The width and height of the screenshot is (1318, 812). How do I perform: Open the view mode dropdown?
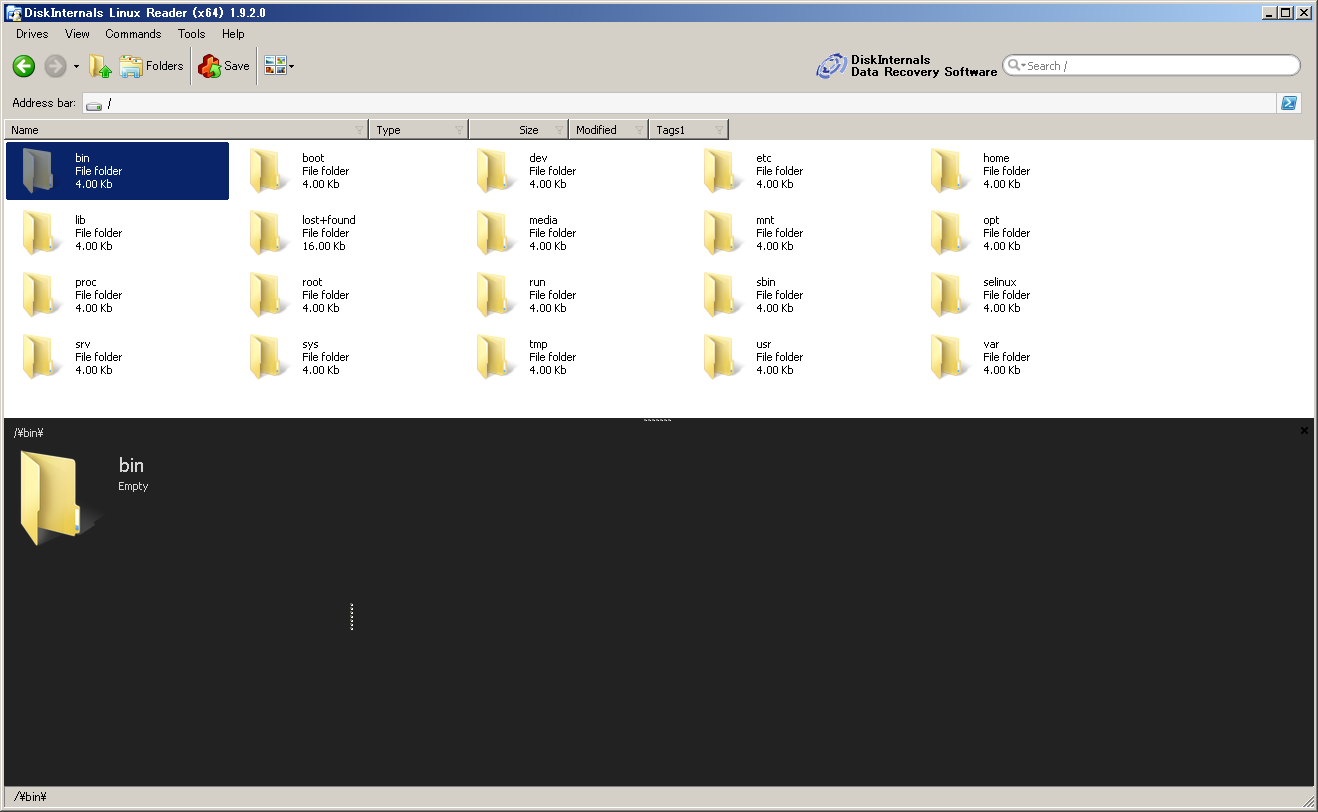tap(279, 66)
